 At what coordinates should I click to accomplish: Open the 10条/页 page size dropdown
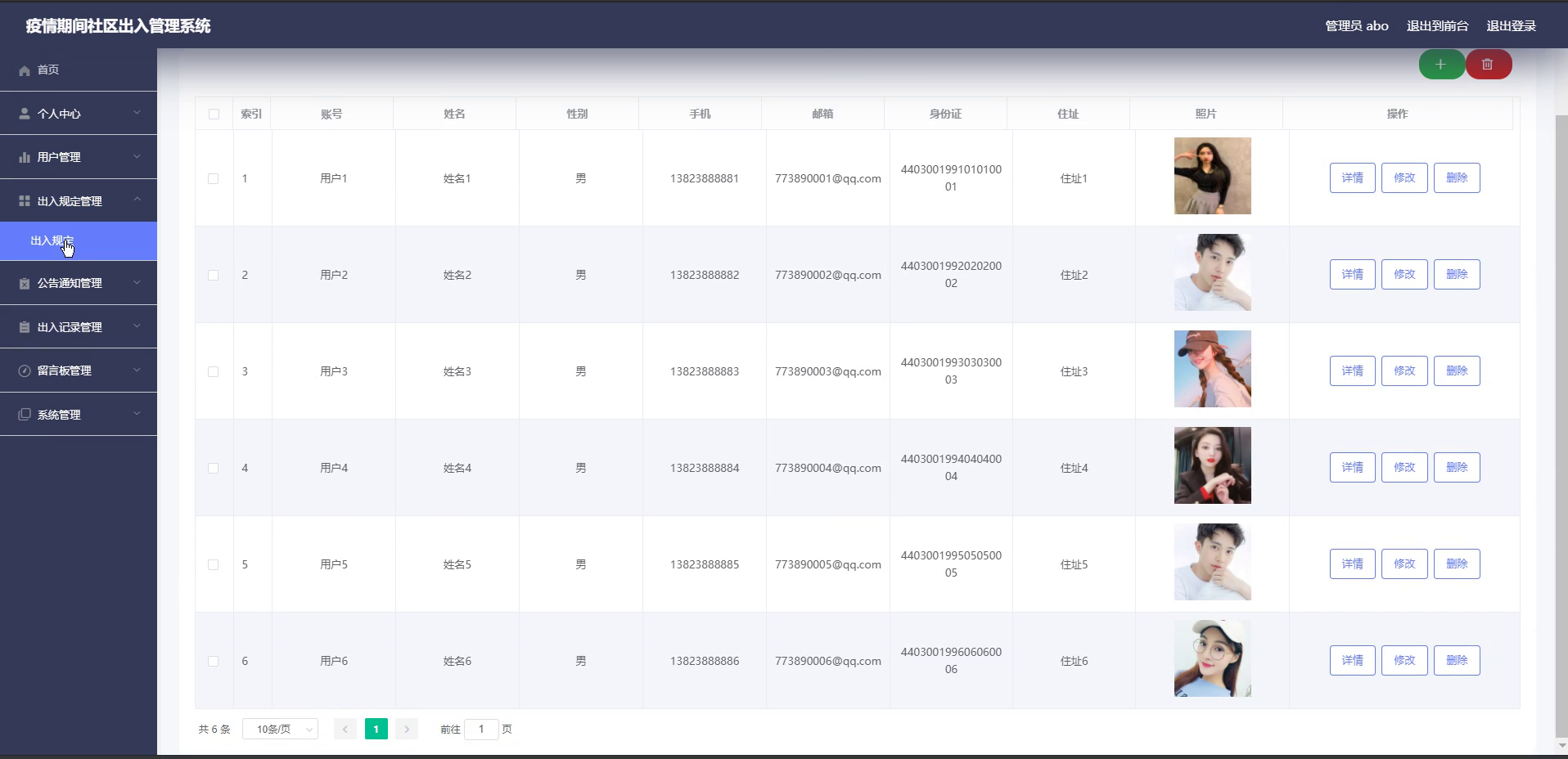(280, 729)
